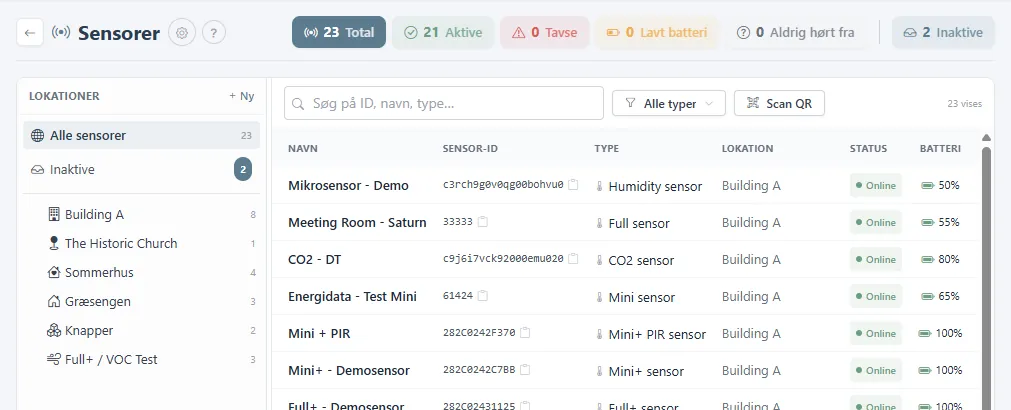Screen dimensions: 1011x410
Task: Click Scan QR button
Action: [780, 103]
